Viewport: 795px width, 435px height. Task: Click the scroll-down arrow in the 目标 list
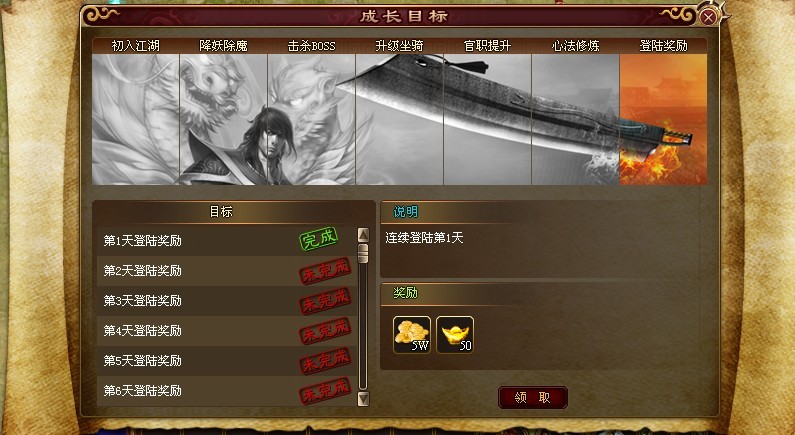click(363, 399)
